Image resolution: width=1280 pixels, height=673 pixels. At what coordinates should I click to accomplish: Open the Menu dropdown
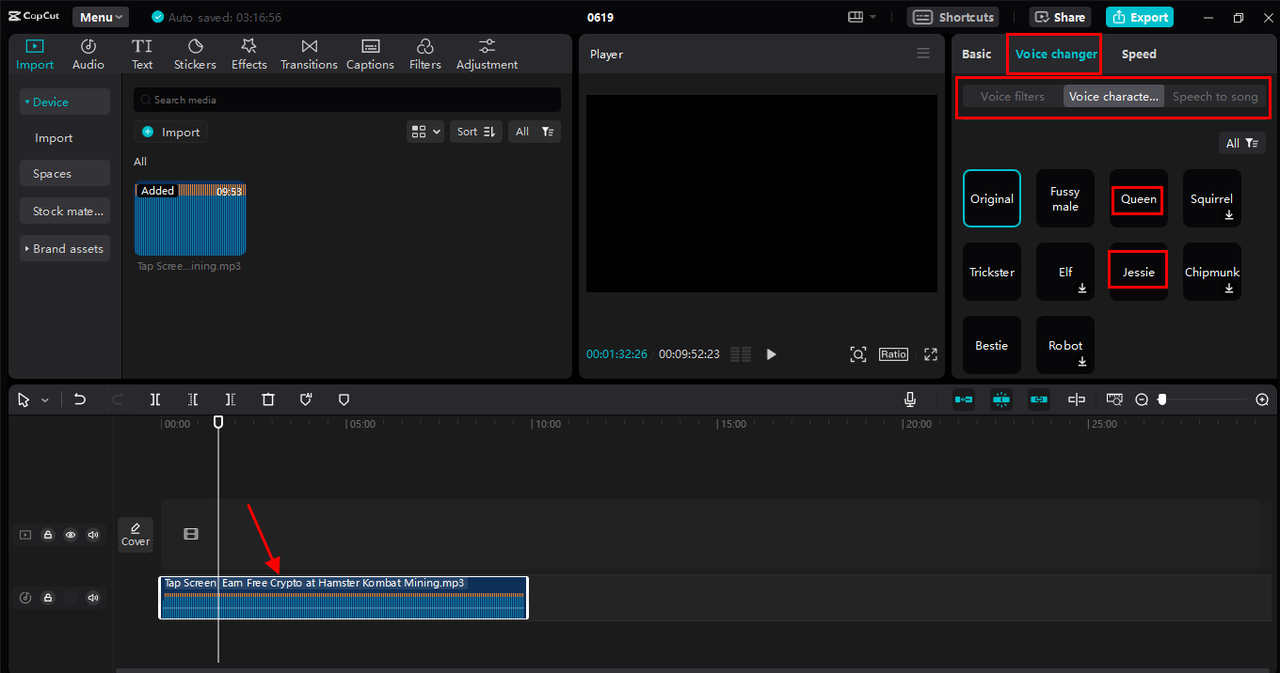100,17
